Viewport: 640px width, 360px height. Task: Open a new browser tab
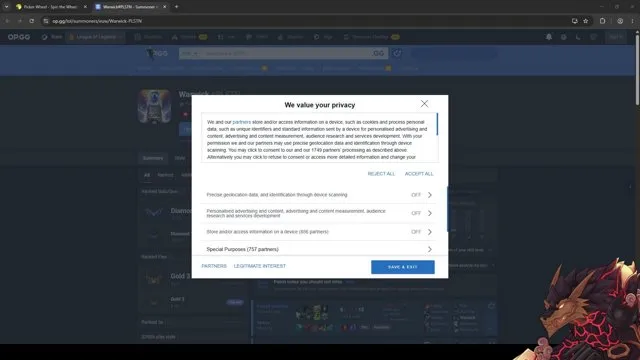tap(176, 7)
